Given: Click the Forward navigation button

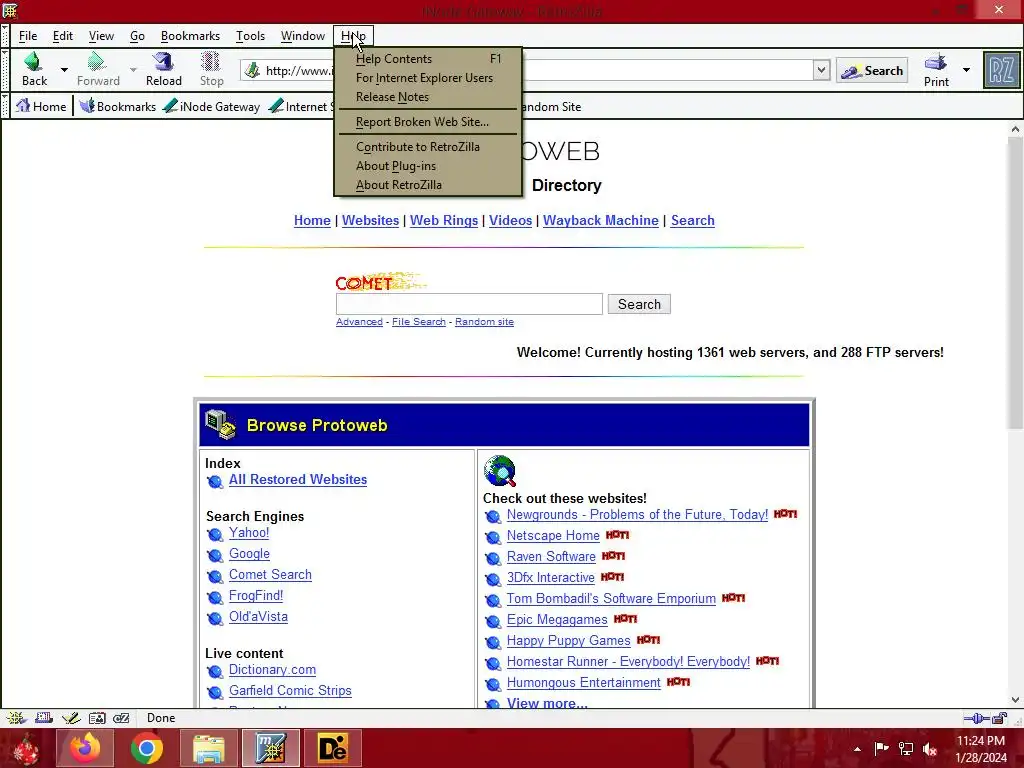Looking at the screenshot, I should click(x=98, y=69).
